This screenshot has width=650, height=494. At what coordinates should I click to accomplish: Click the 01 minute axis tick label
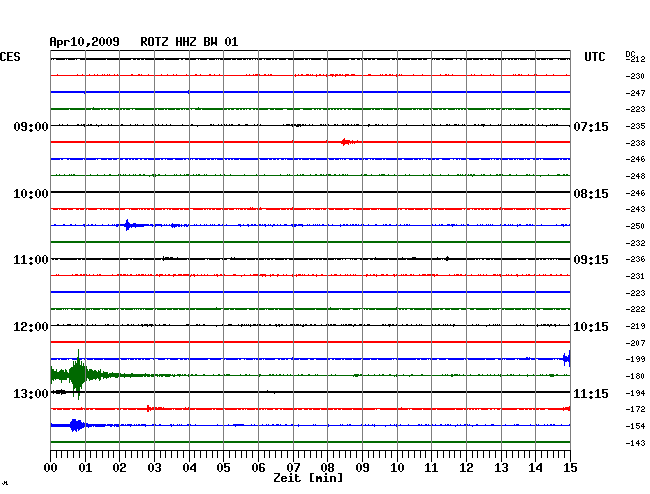[x=85, y=468]
